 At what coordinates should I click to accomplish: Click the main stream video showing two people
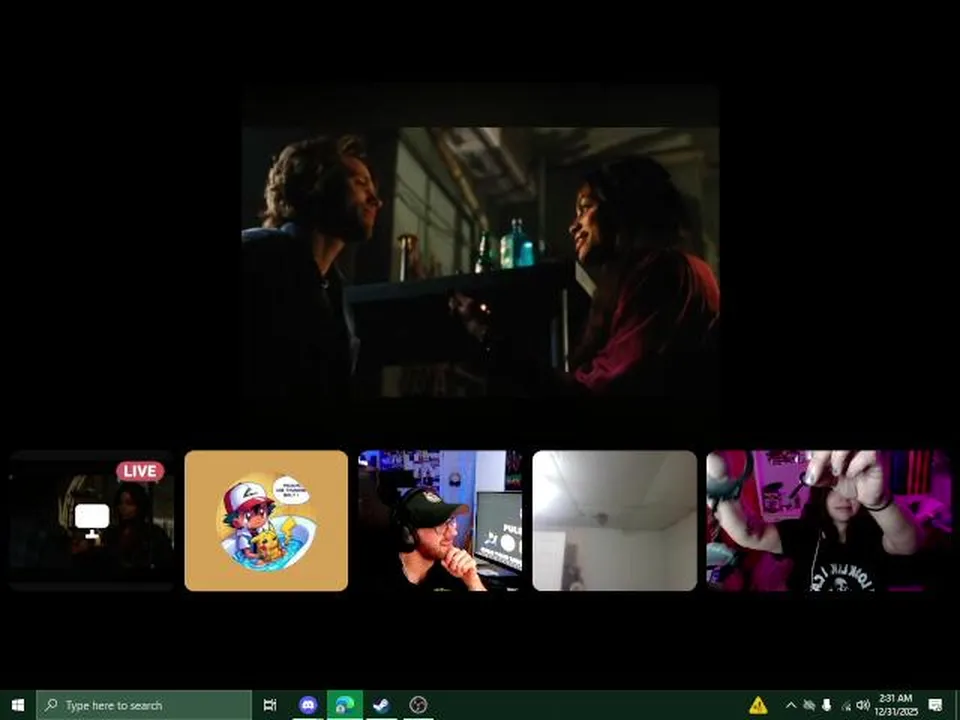[481, 262]
